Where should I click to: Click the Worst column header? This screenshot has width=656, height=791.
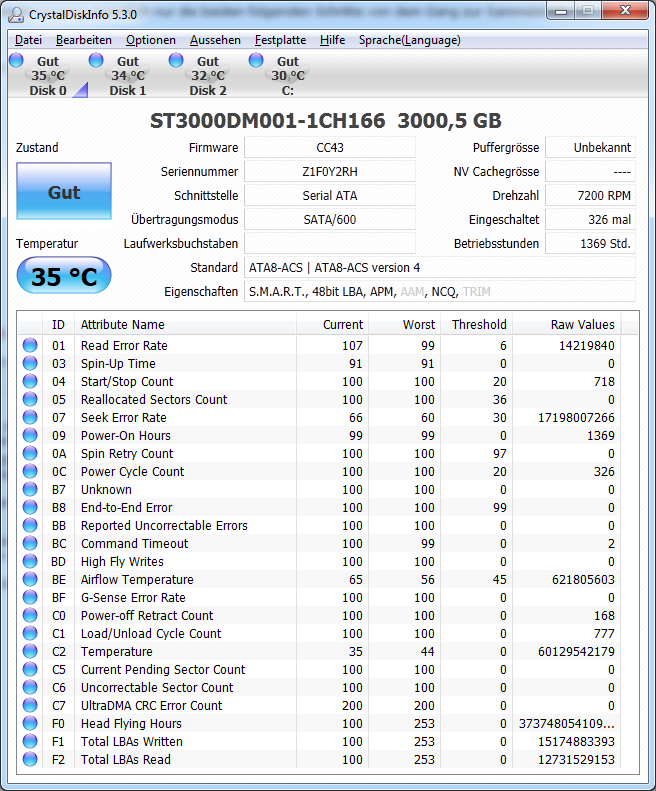click(x=404, y=324)
